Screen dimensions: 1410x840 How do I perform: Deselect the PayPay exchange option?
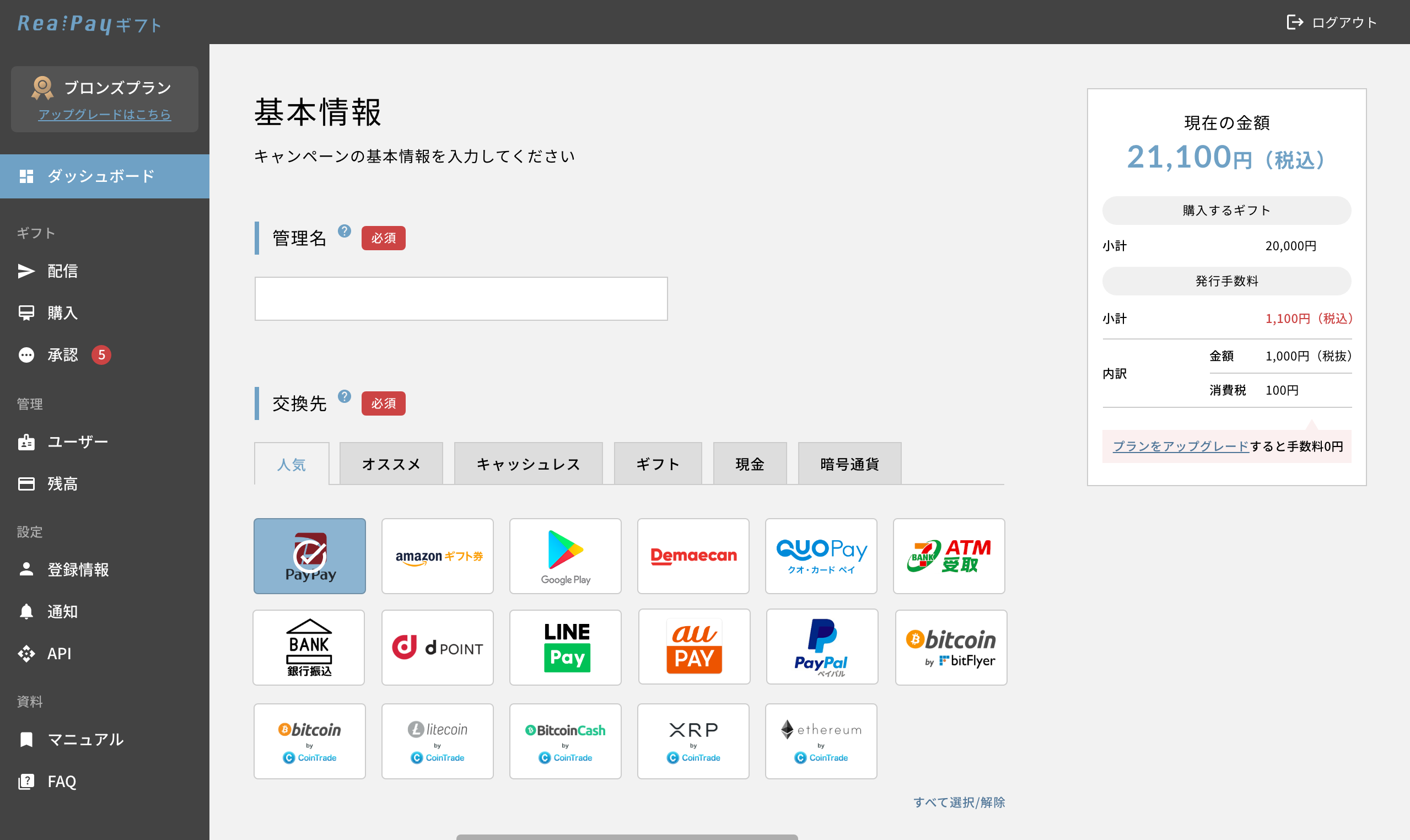point(310,556)
